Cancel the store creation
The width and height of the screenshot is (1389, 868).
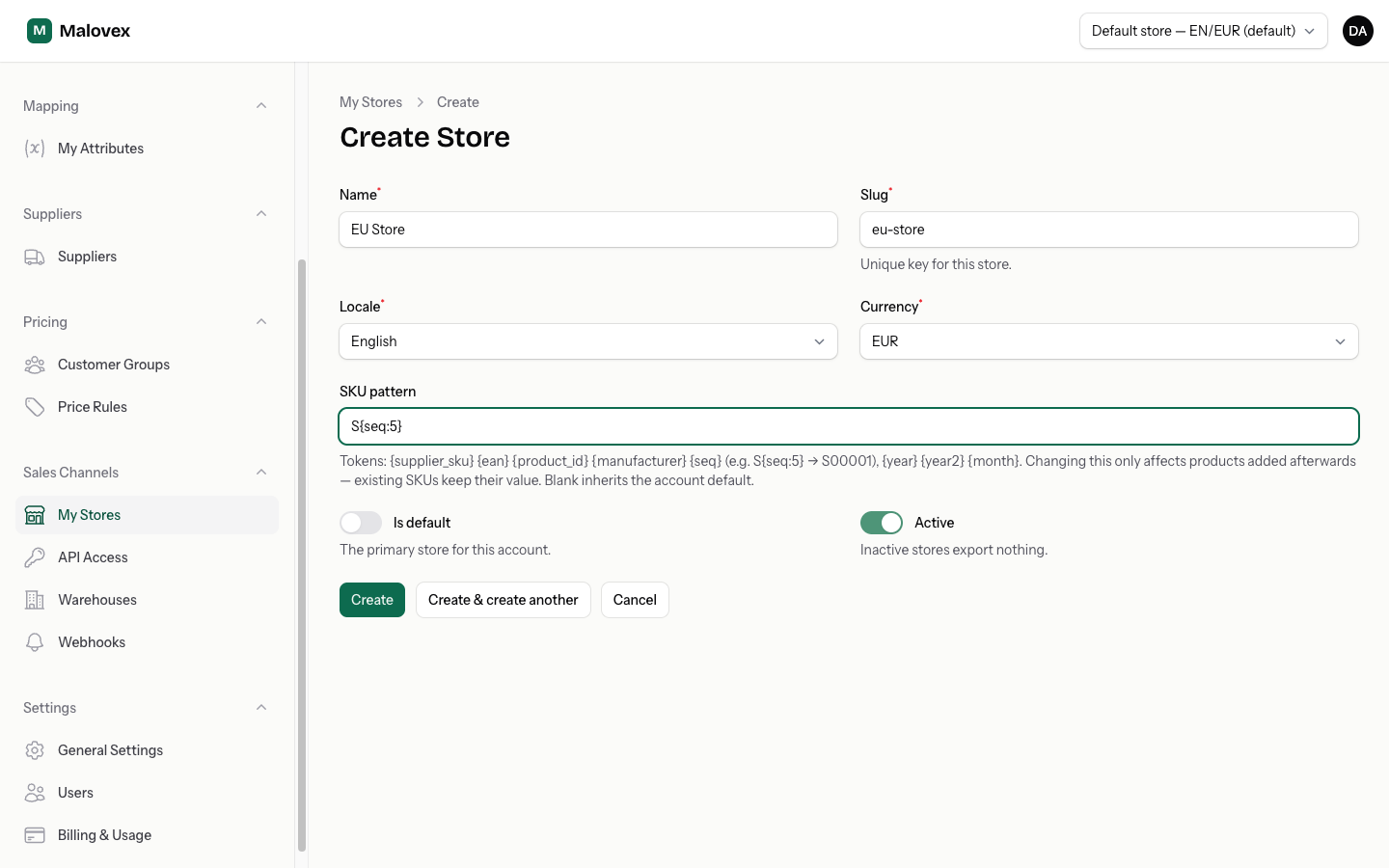(635, 600)
